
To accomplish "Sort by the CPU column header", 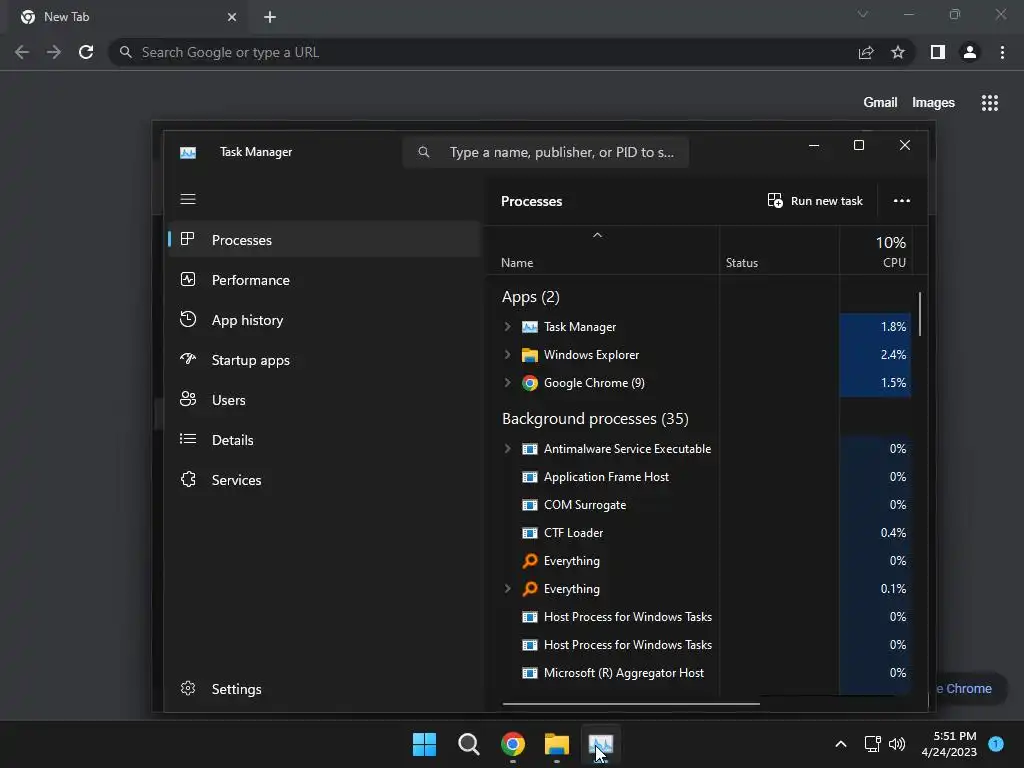I will [876, 251].
